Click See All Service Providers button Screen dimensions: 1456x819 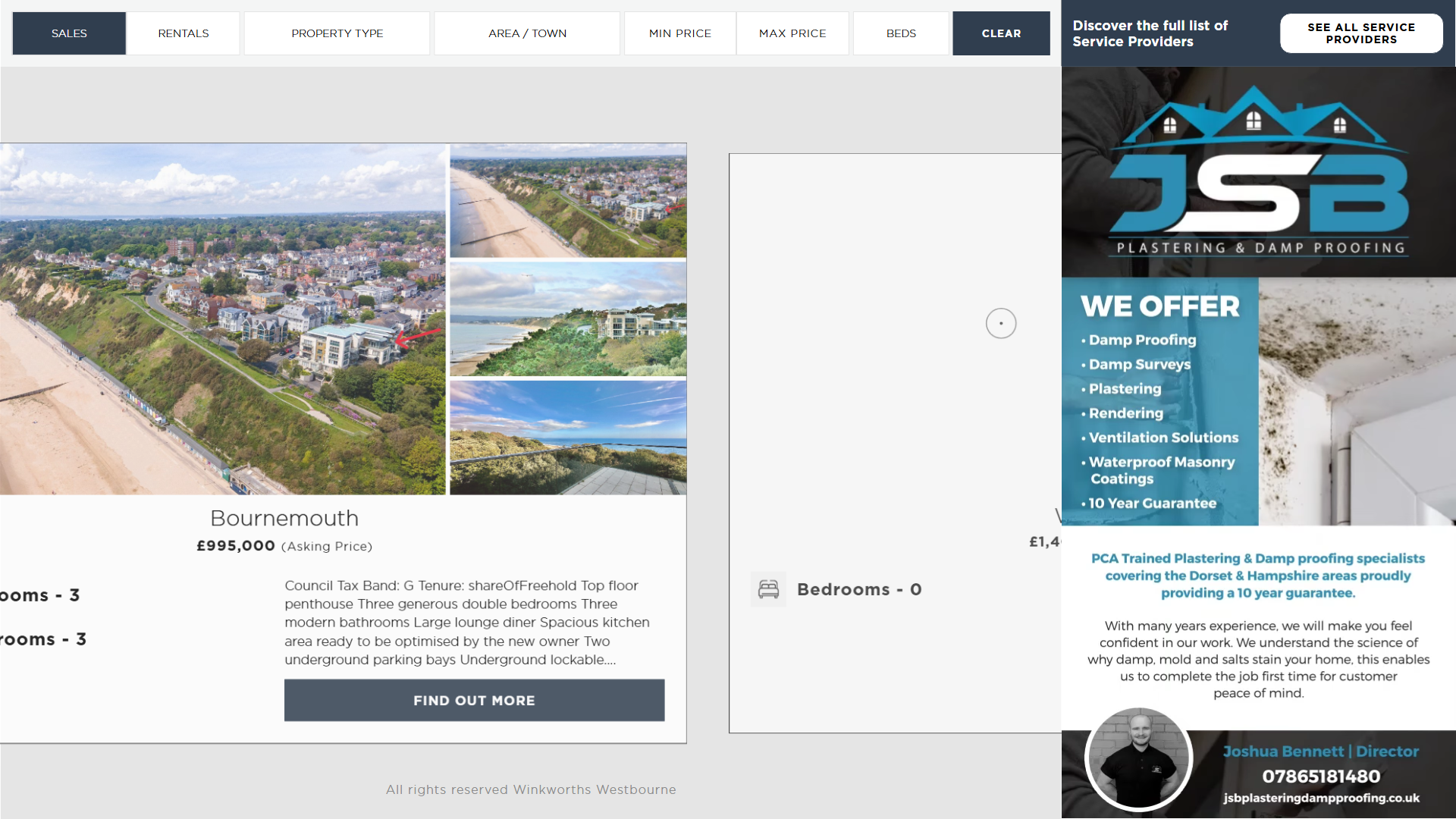[1360, 33]
